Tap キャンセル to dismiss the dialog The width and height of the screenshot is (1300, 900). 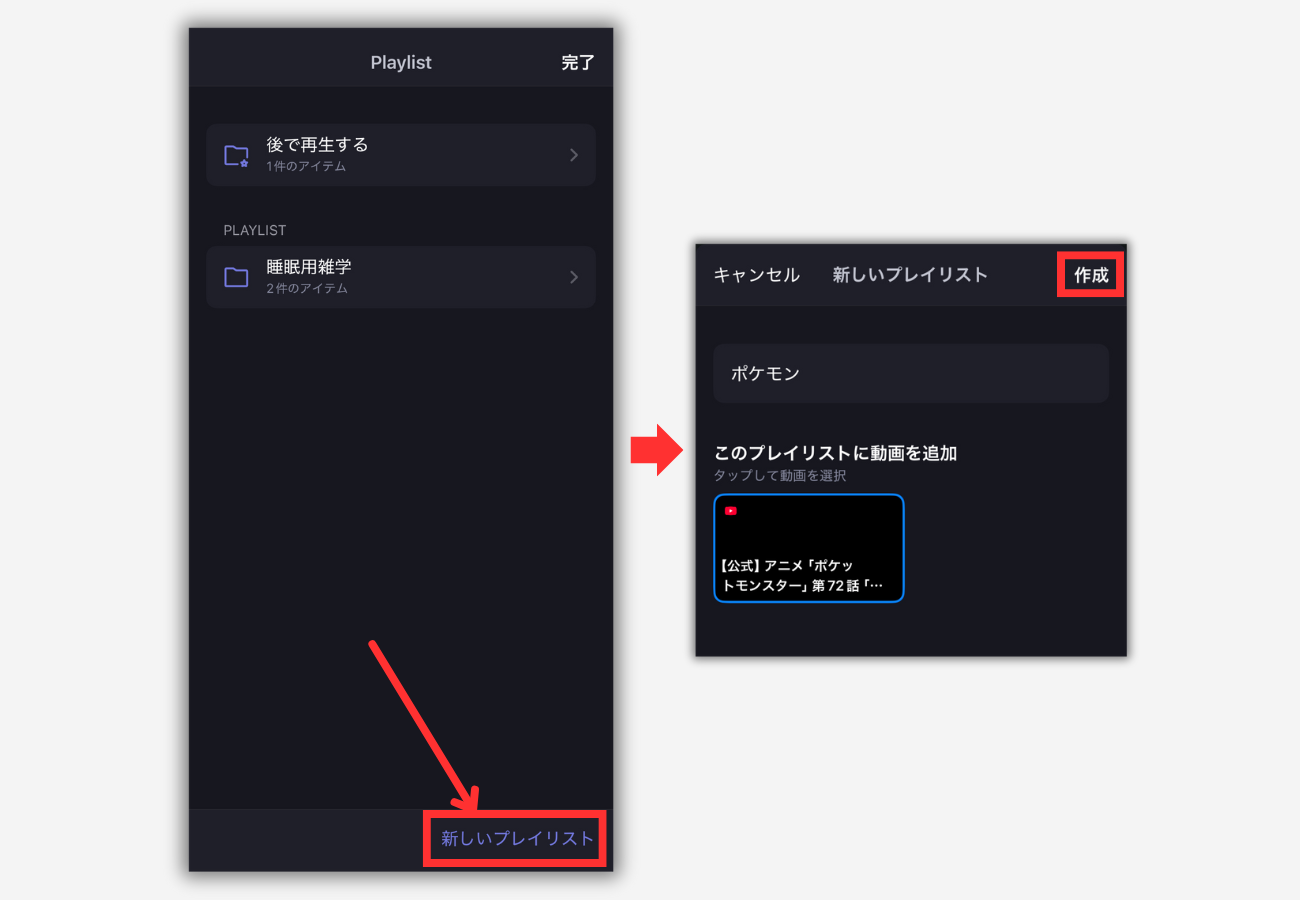click(x=756, y=275)
